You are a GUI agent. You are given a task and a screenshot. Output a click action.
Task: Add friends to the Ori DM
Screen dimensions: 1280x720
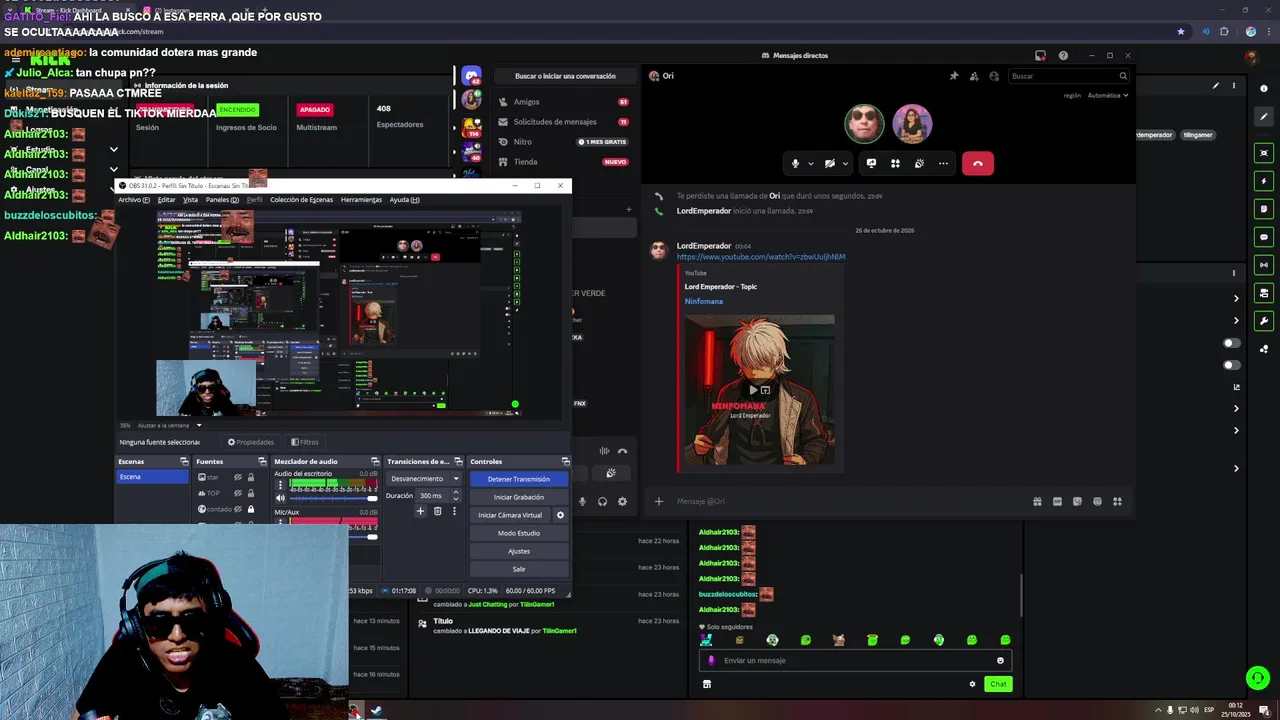(x=974, y=76)
